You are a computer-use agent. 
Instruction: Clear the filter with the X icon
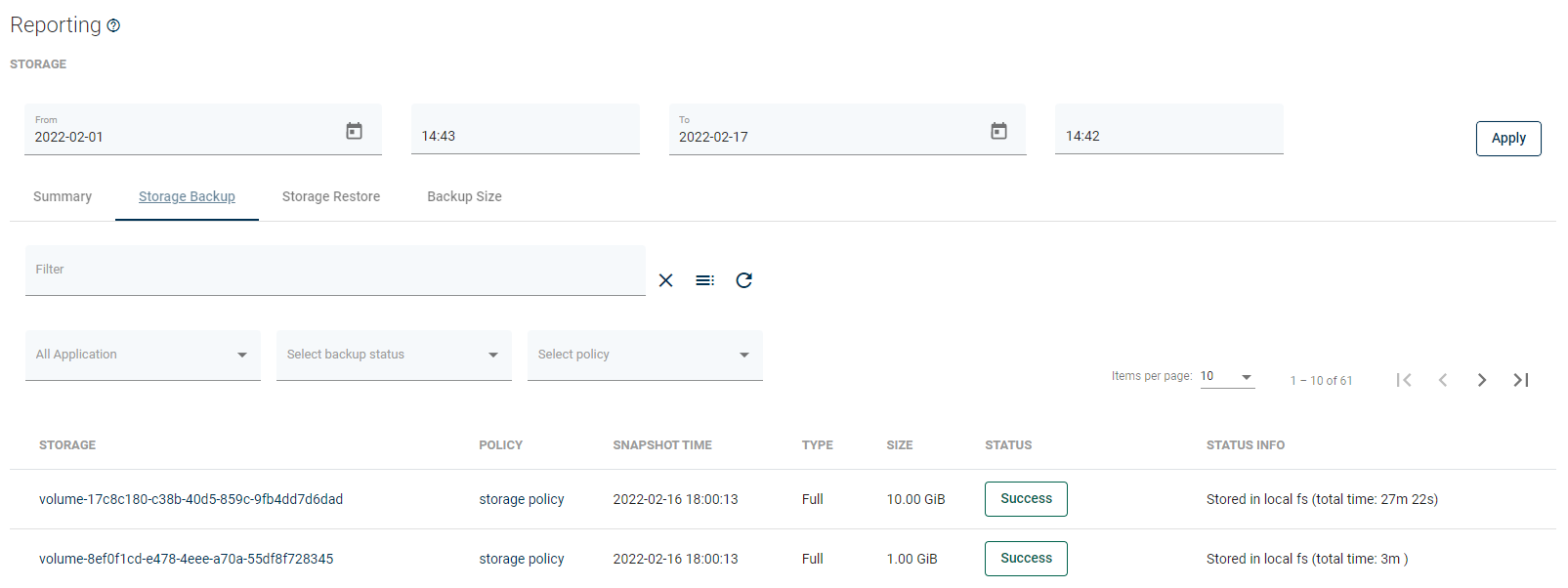click(x=665, y=280)
